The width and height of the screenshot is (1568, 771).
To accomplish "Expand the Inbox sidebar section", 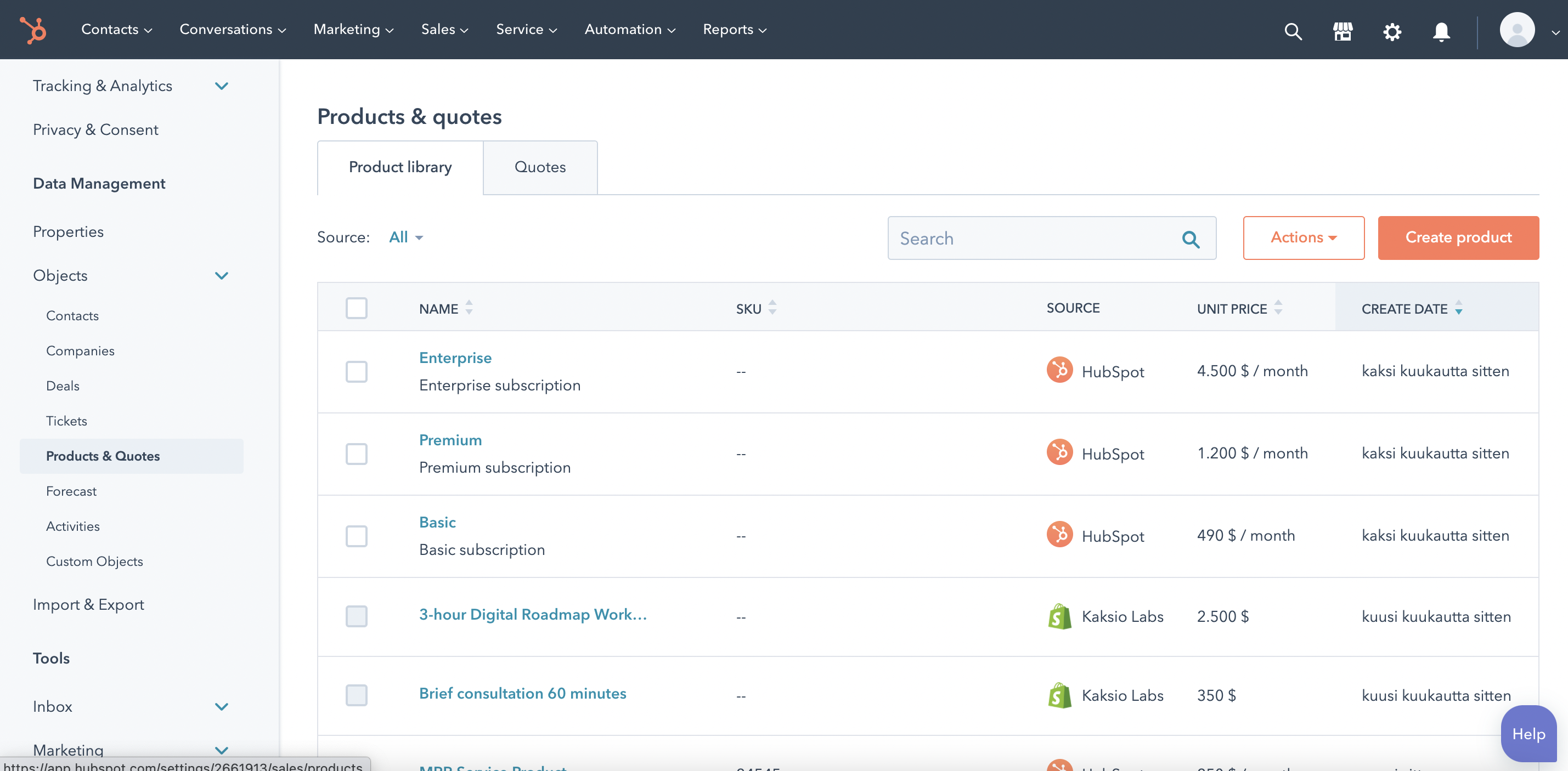I will (x=222, y=706).
